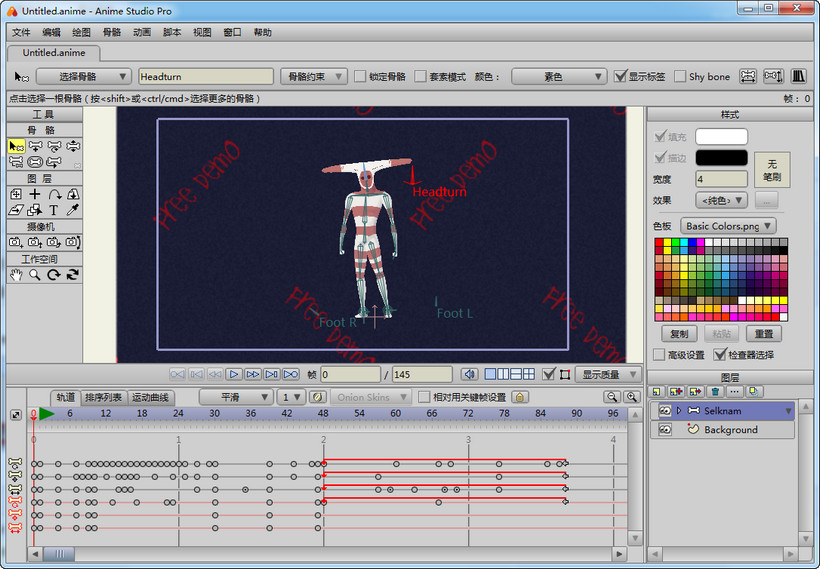The image size is (820, 569).
Task: Click the audio mute speaker icon
Action: pyautogui.click(x=469, y=374)
